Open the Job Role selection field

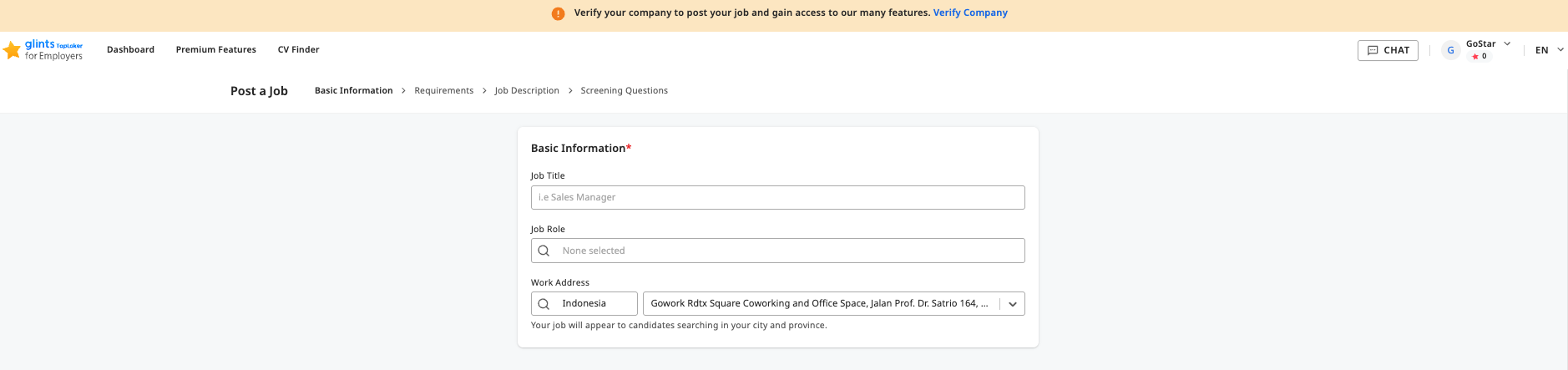tap(778, 251)
